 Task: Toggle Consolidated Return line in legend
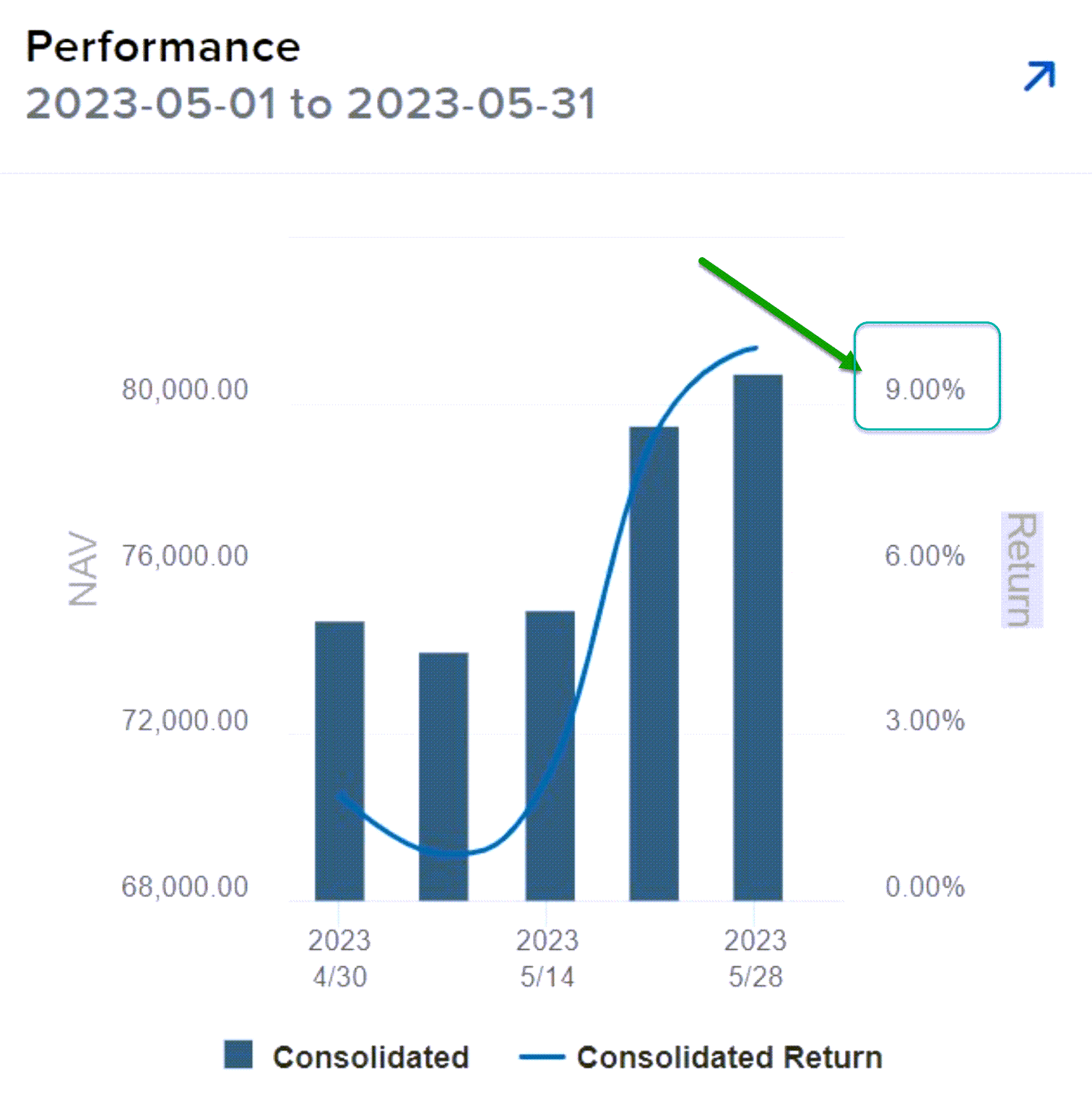coord(729,1057)
